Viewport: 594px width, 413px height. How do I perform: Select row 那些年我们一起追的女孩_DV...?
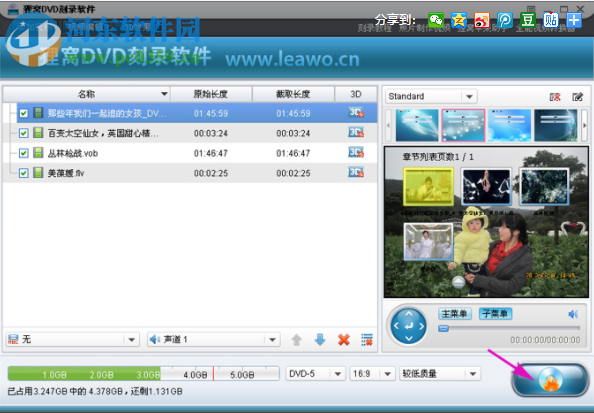coord(197,113)
